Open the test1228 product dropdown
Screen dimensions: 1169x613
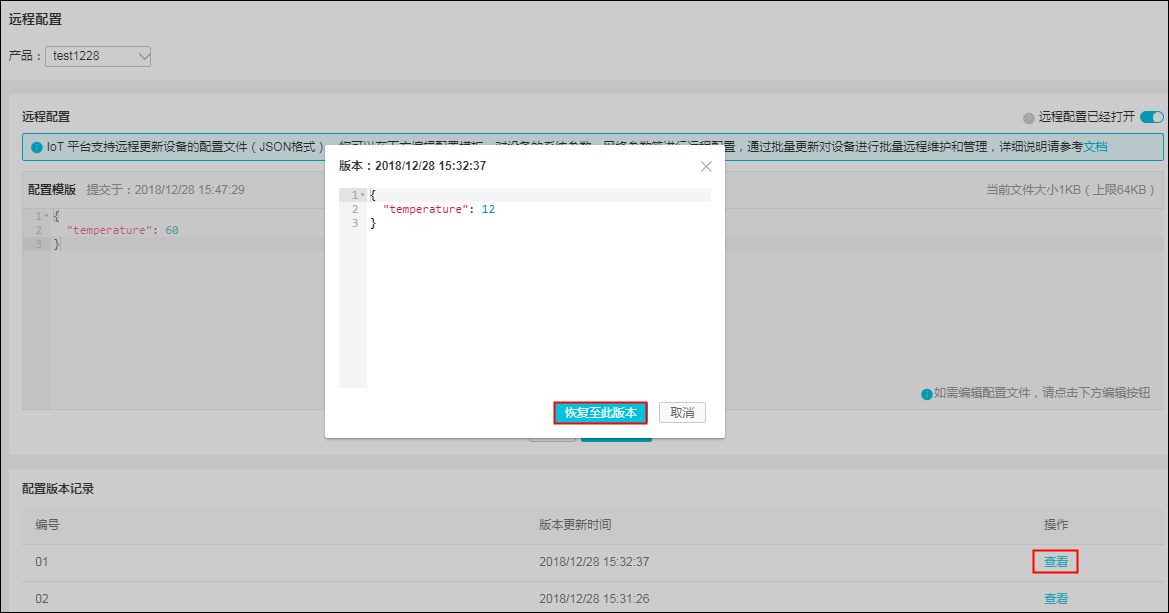pyautogui.click(x=98, y=56)
